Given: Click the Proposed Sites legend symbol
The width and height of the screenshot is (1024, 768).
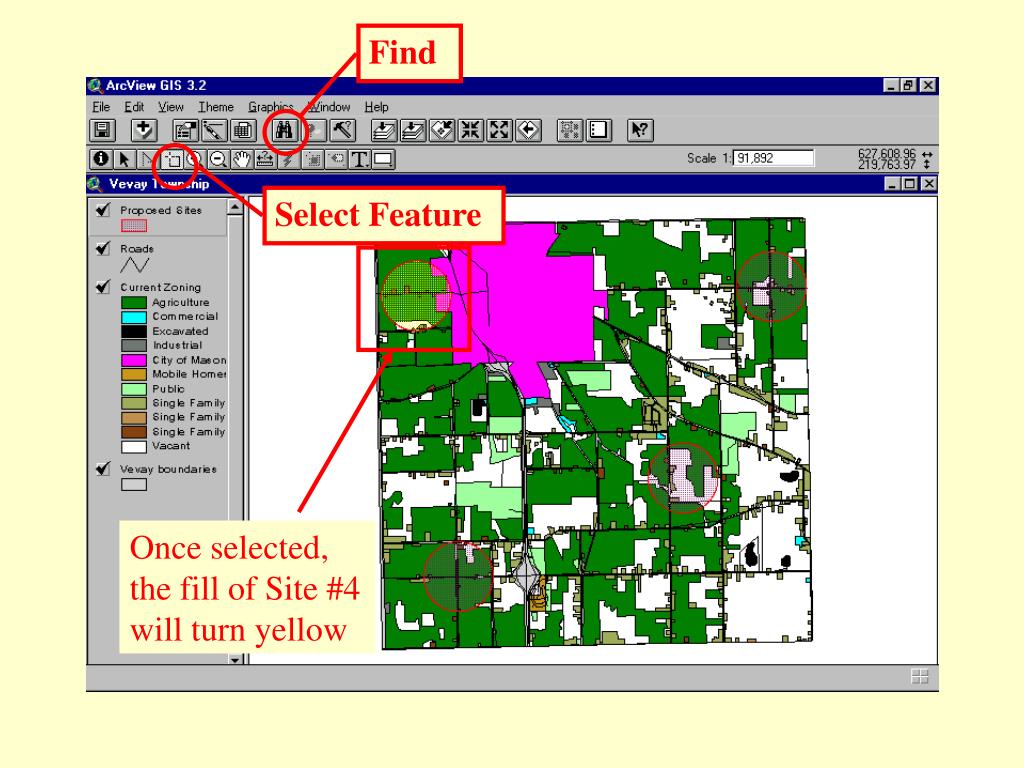Looking at the screenshot, I should tap(134, 225).
